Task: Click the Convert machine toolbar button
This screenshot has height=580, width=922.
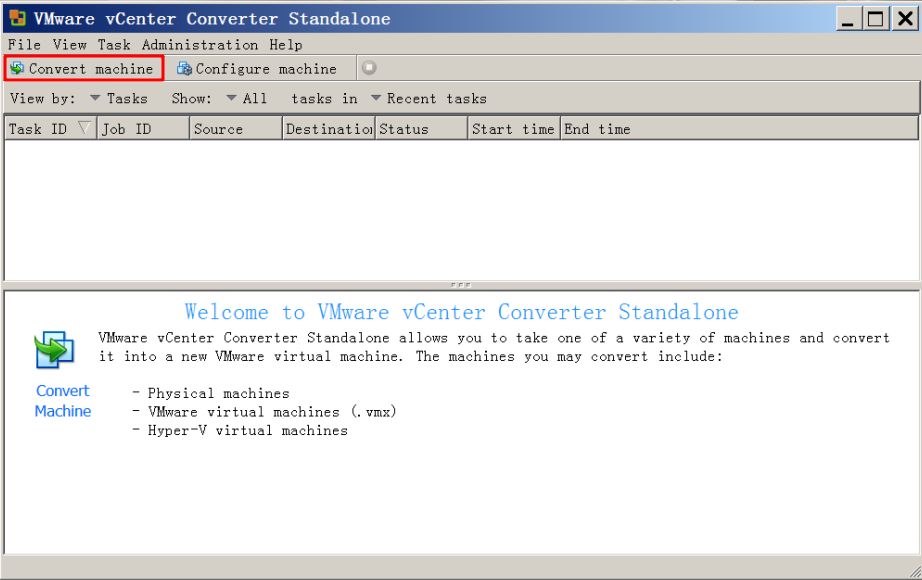Action: point(83,69)
